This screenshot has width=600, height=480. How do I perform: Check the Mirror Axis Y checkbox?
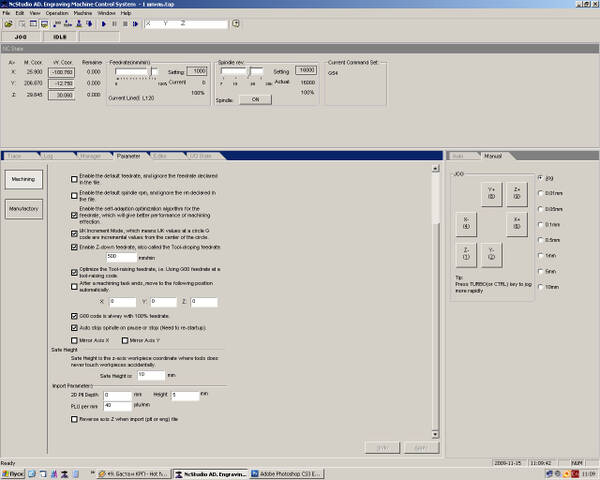click(125, 340)
